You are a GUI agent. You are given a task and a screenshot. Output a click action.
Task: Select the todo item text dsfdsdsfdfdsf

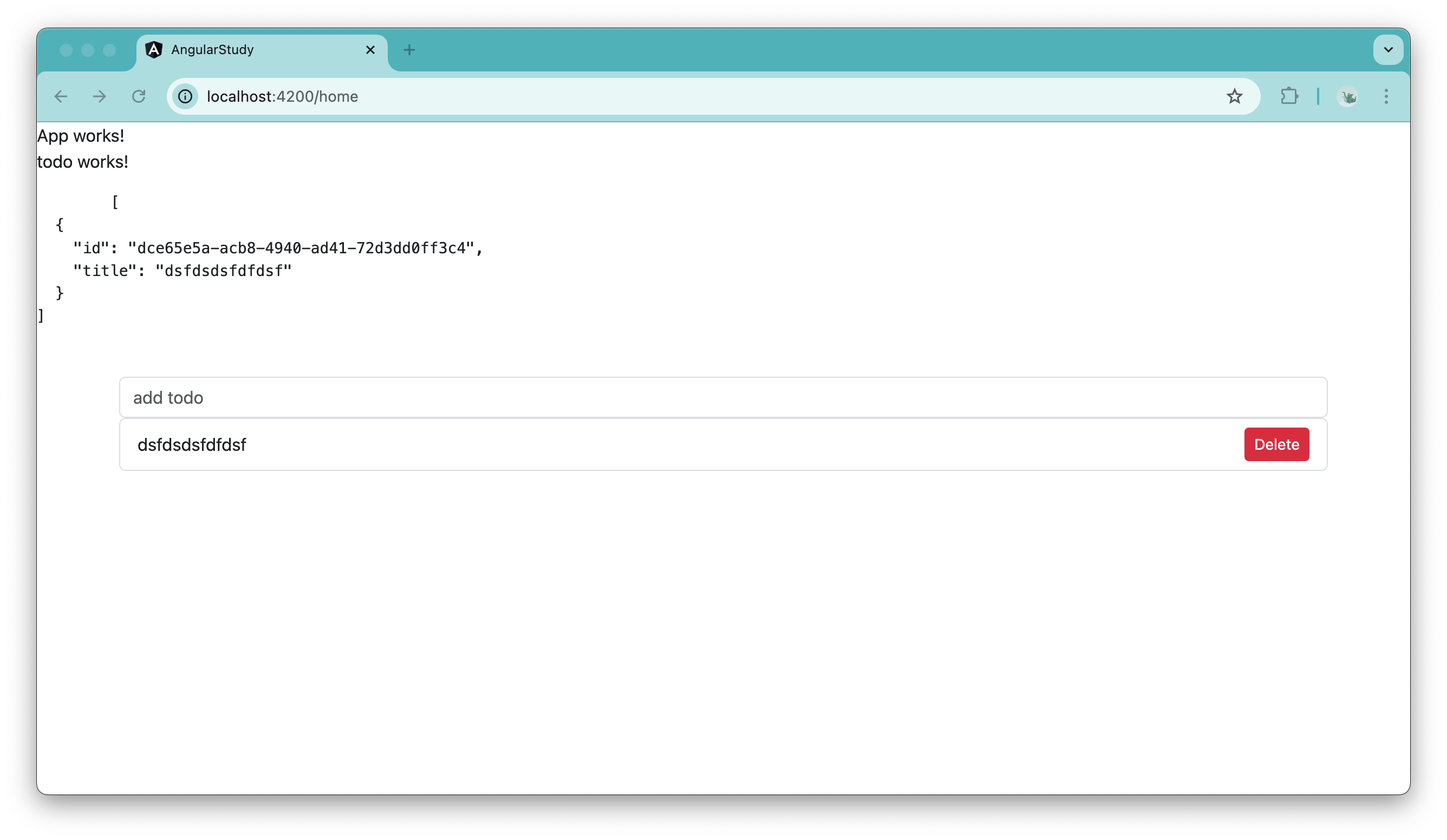pos(192,444)
